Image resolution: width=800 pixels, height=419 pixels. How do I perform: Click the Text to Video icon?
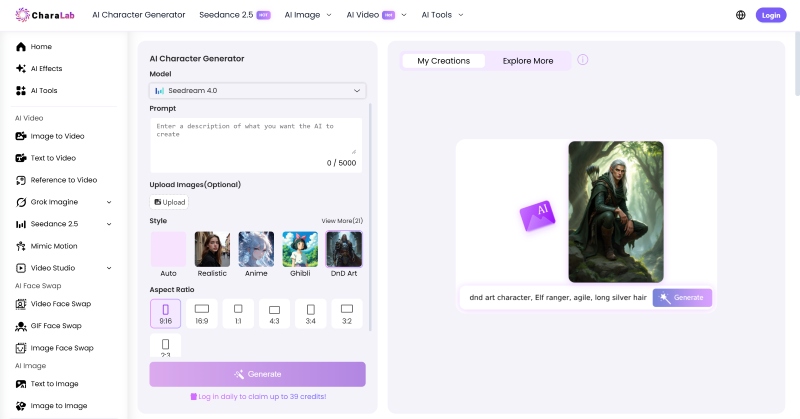pyautogui.click(x=21, y=158)
